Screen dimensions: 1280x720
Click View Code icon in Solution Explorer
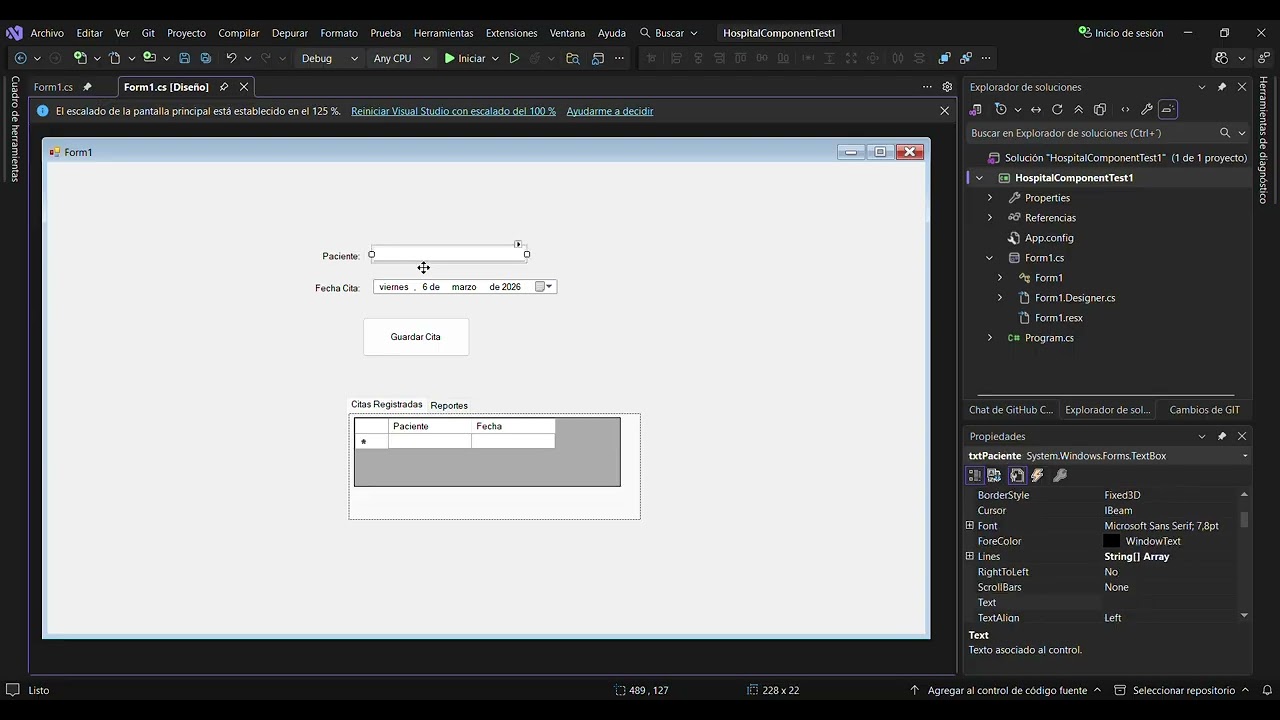[x=1125, y=109]
